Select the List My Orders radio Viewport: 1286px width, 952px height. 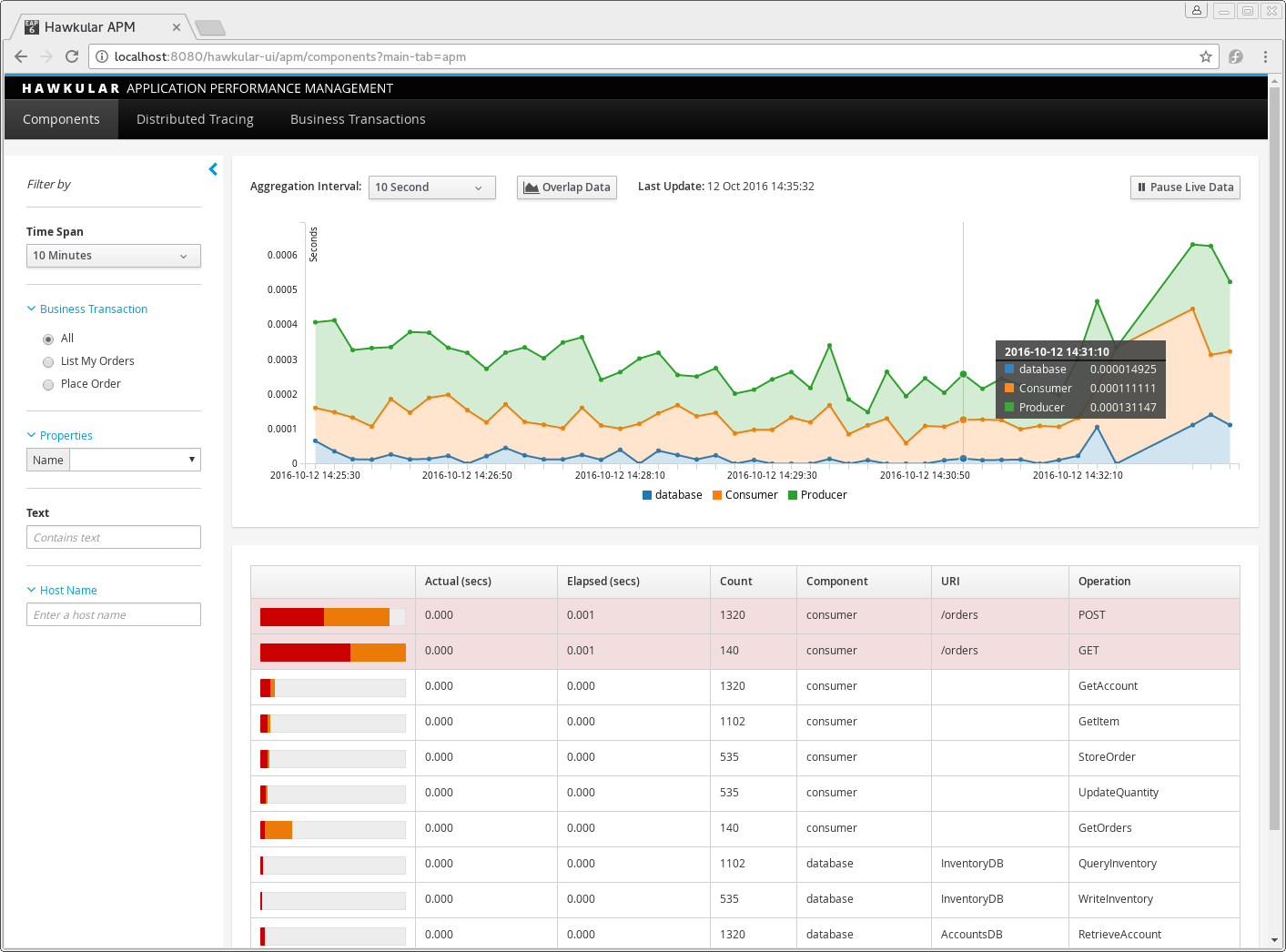pos(48,362)
